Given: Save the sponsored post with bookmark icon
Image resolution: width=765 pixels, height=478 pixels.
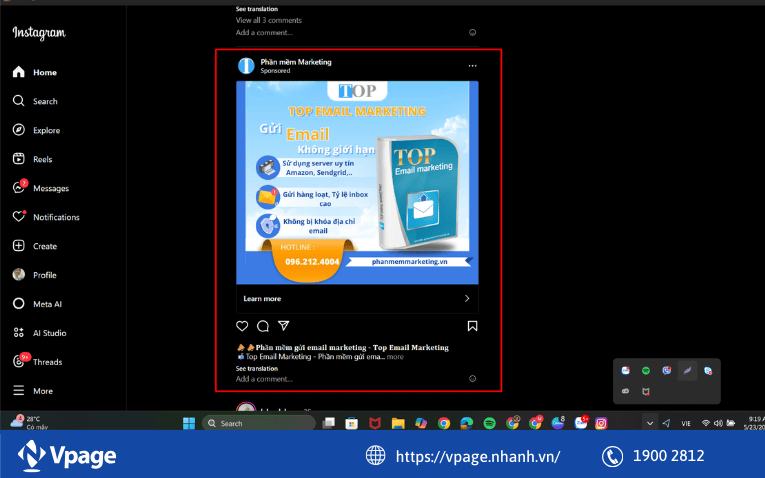Looking at the screenshot, I should click(472, 326).
